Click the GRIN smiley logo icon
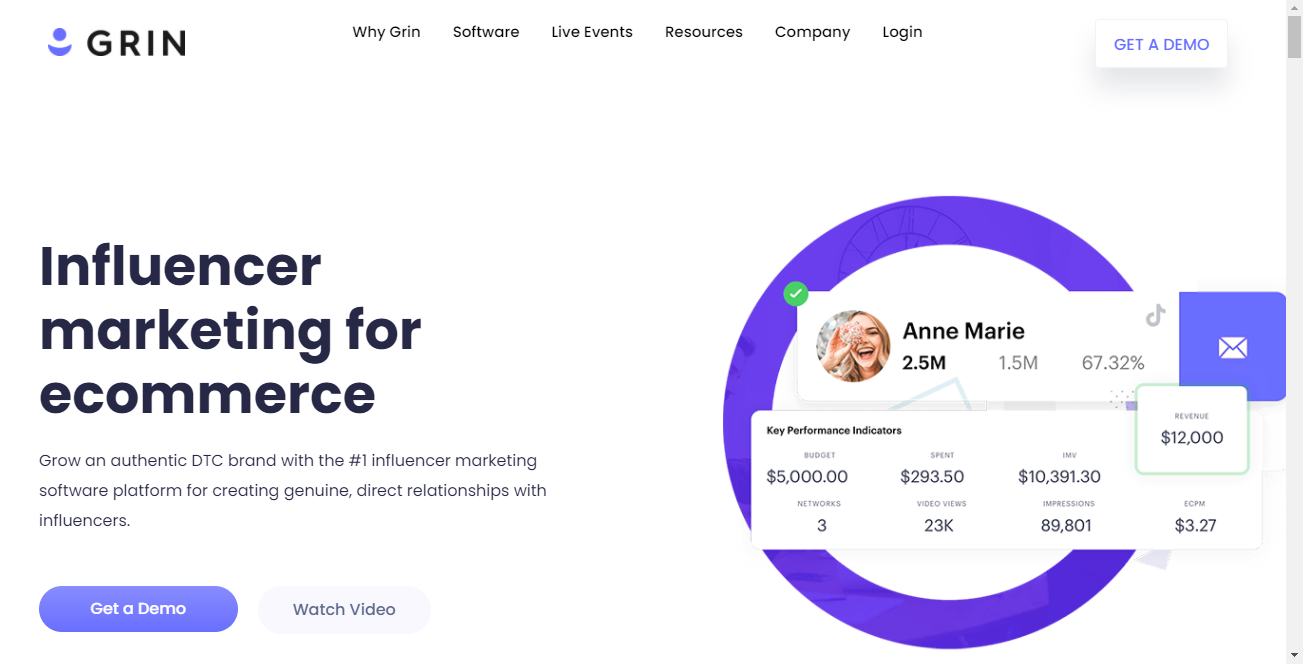 tap(60, 42)
